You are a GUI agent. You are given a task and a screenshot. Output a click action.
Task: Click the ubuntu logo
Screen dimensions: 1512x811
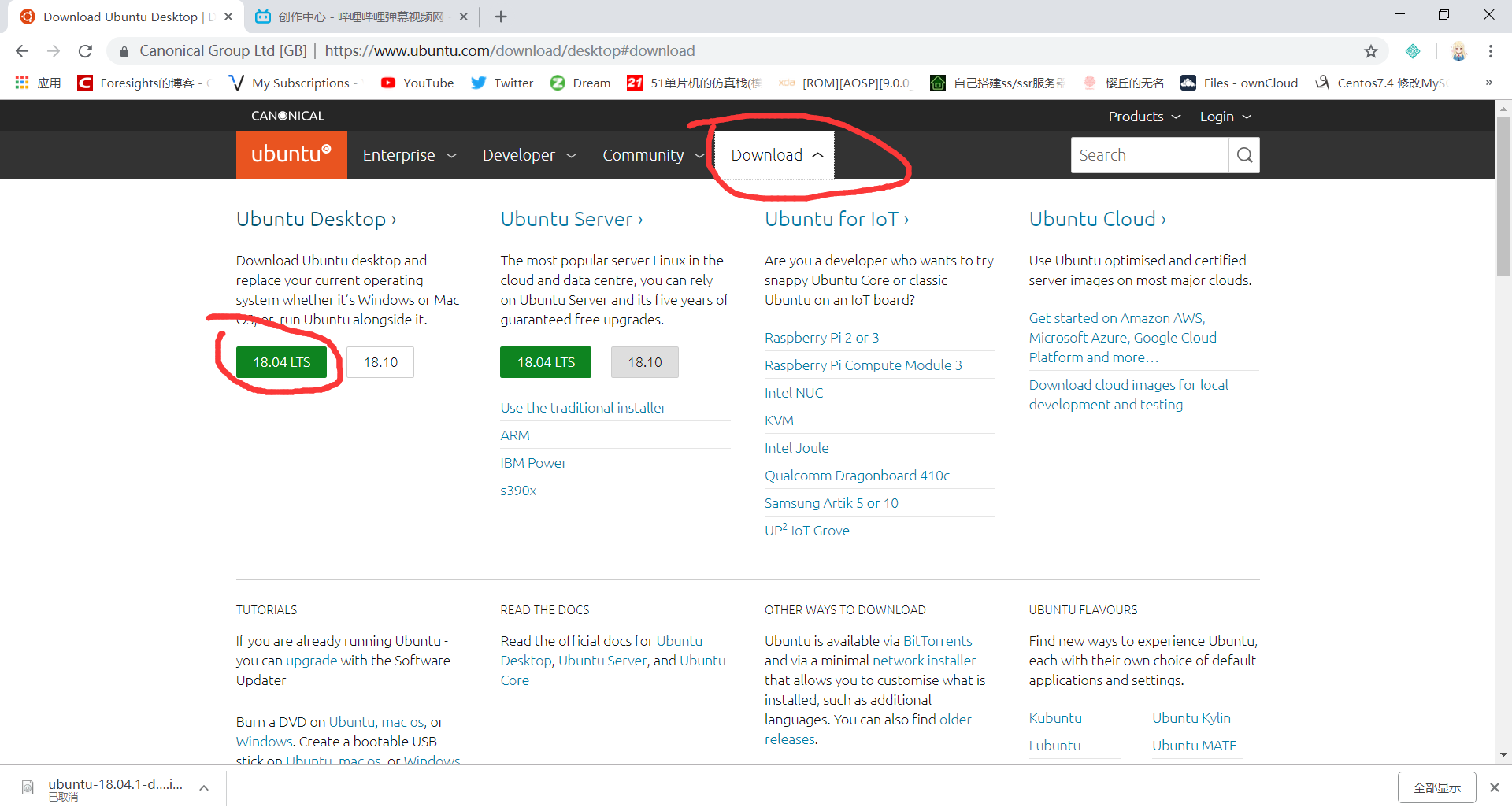291,155
